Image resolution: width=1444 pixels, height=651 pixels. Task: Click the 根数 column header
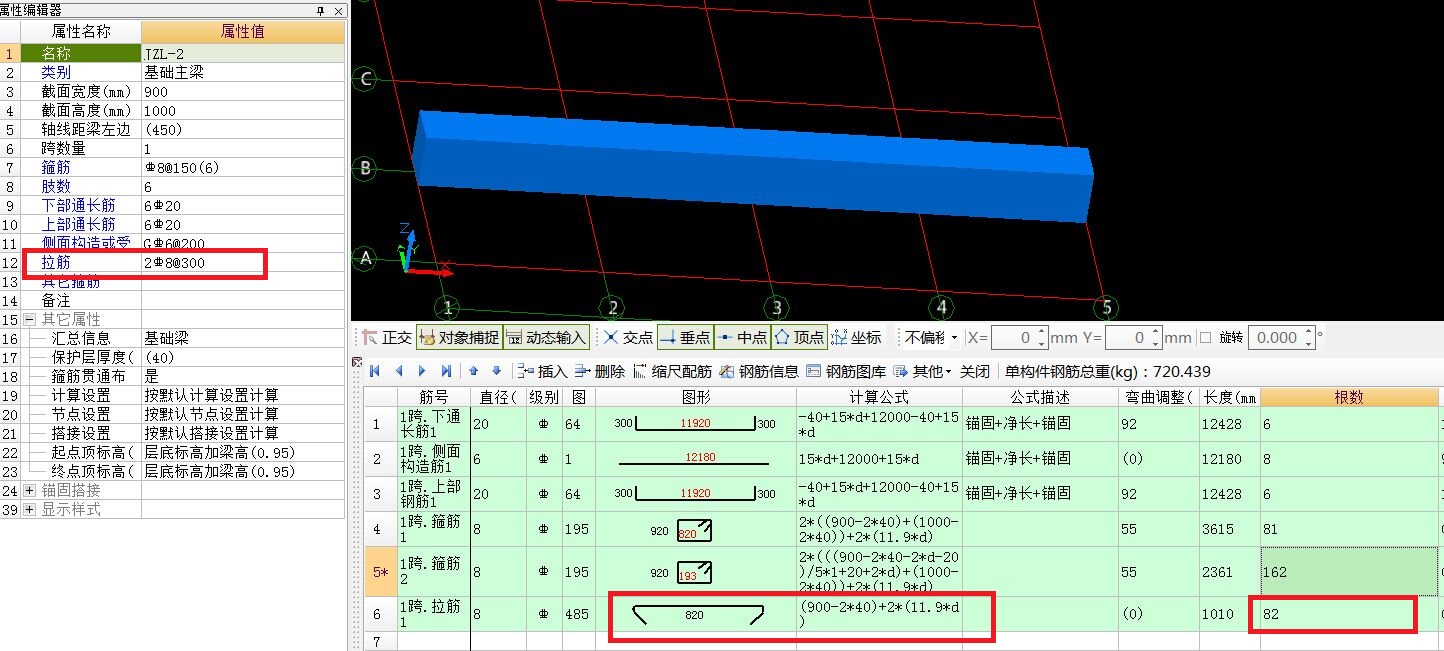(1349, 397)
